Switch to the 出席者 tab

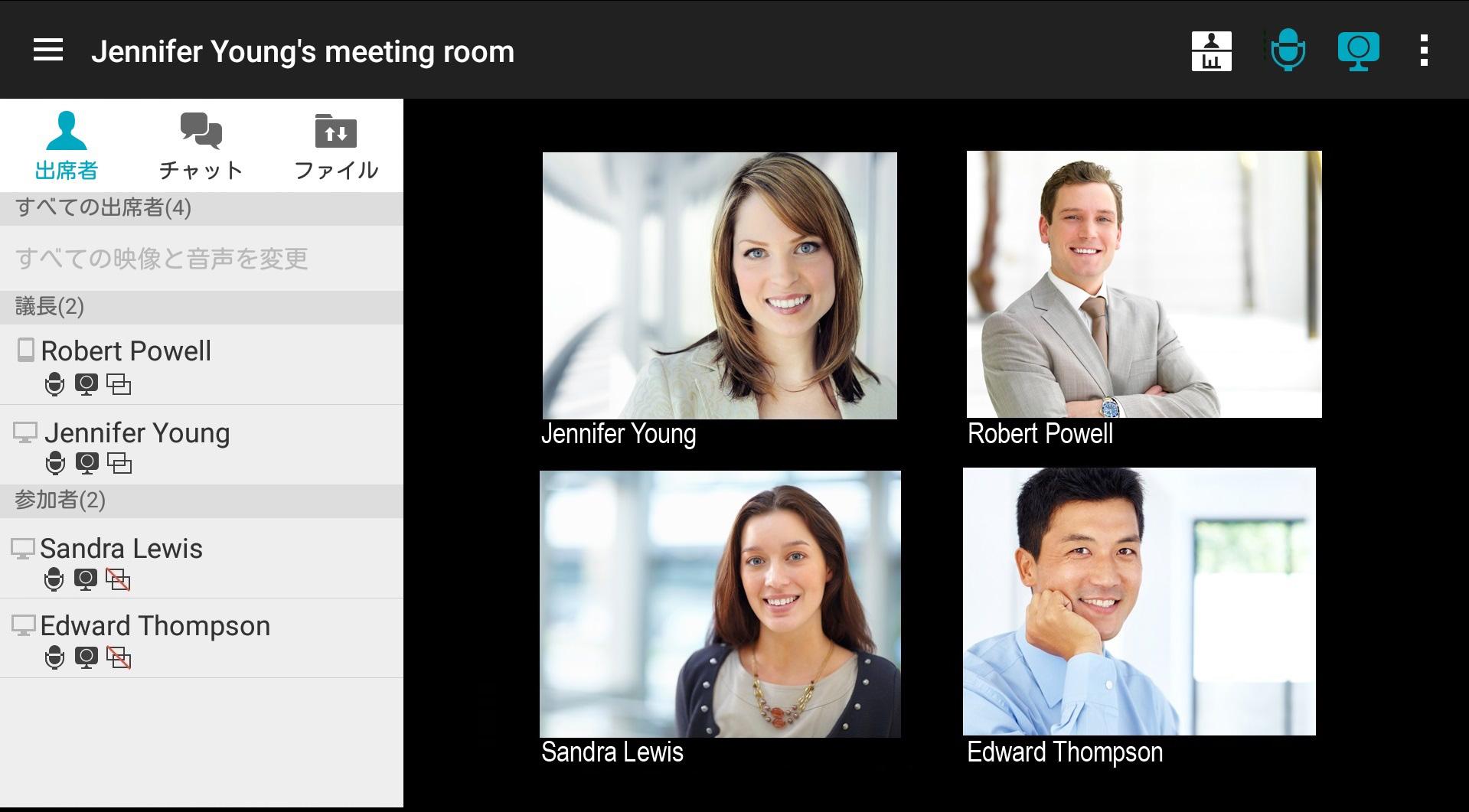pyautogui.click(x=67, y=146)
